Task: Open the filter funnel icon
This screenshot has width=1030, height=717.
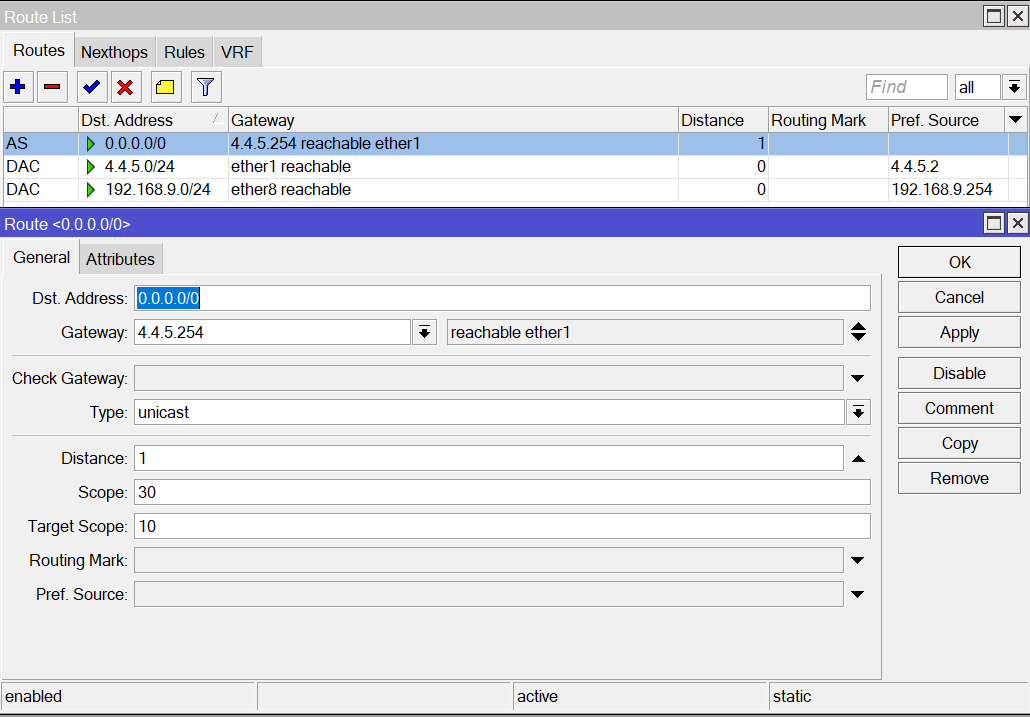Action: (206, 87)
